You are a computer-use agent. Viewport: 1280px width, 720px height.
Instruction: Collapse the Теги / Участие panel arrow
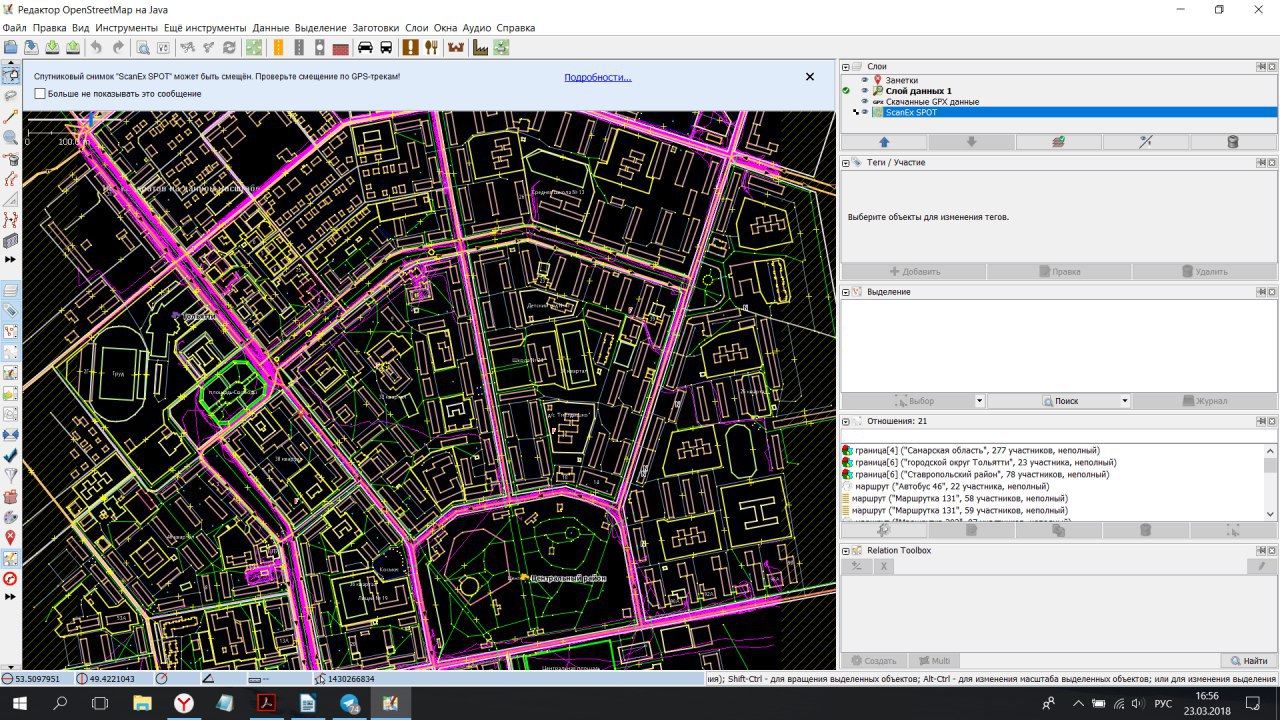(846, 162)
